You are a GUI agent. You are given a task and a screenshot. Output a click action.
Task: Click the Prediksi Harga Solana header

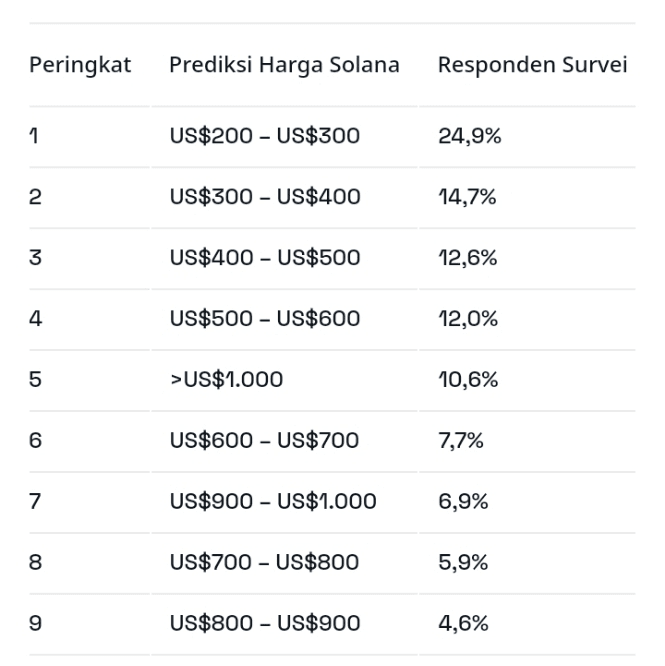click(284, 65)
